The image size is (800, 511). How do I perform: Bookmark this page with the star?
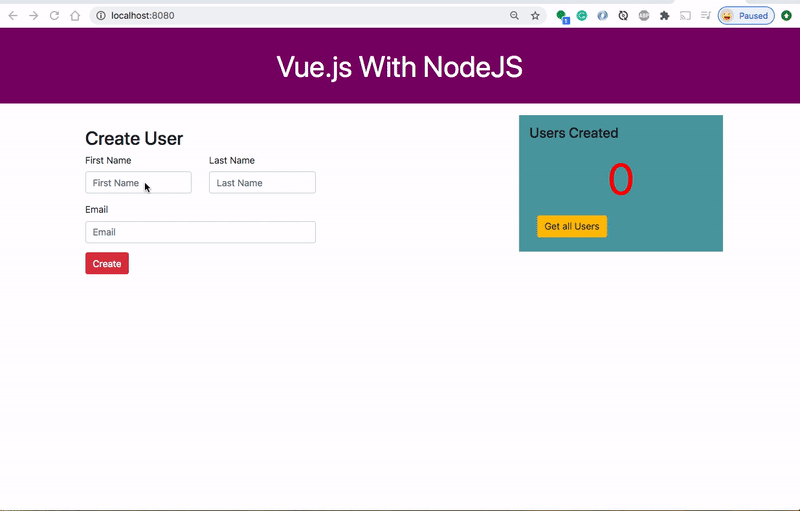535,16
